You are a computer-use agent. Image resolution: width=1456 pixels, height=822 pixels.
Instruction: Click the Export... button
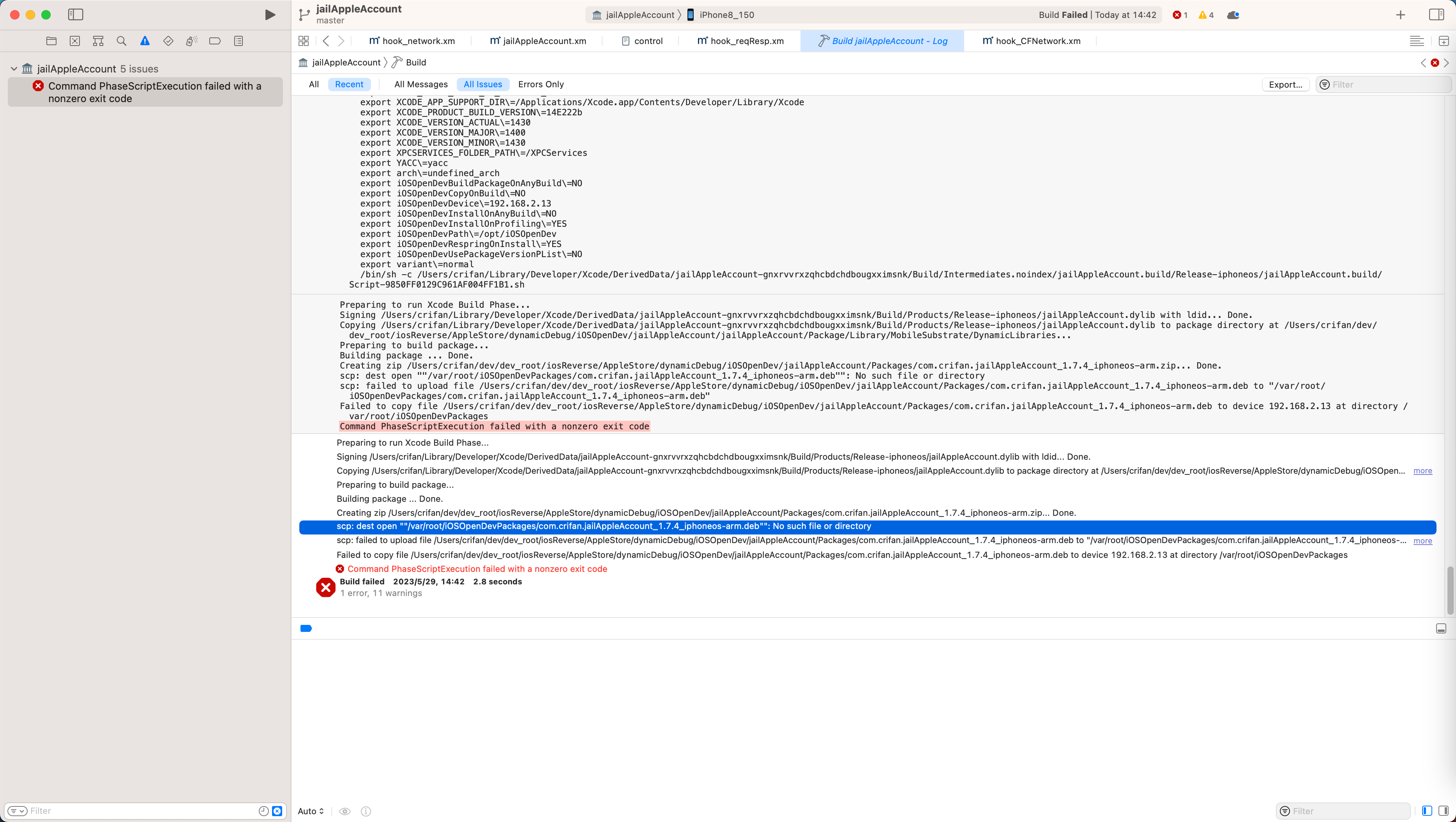click(1285, 84)
